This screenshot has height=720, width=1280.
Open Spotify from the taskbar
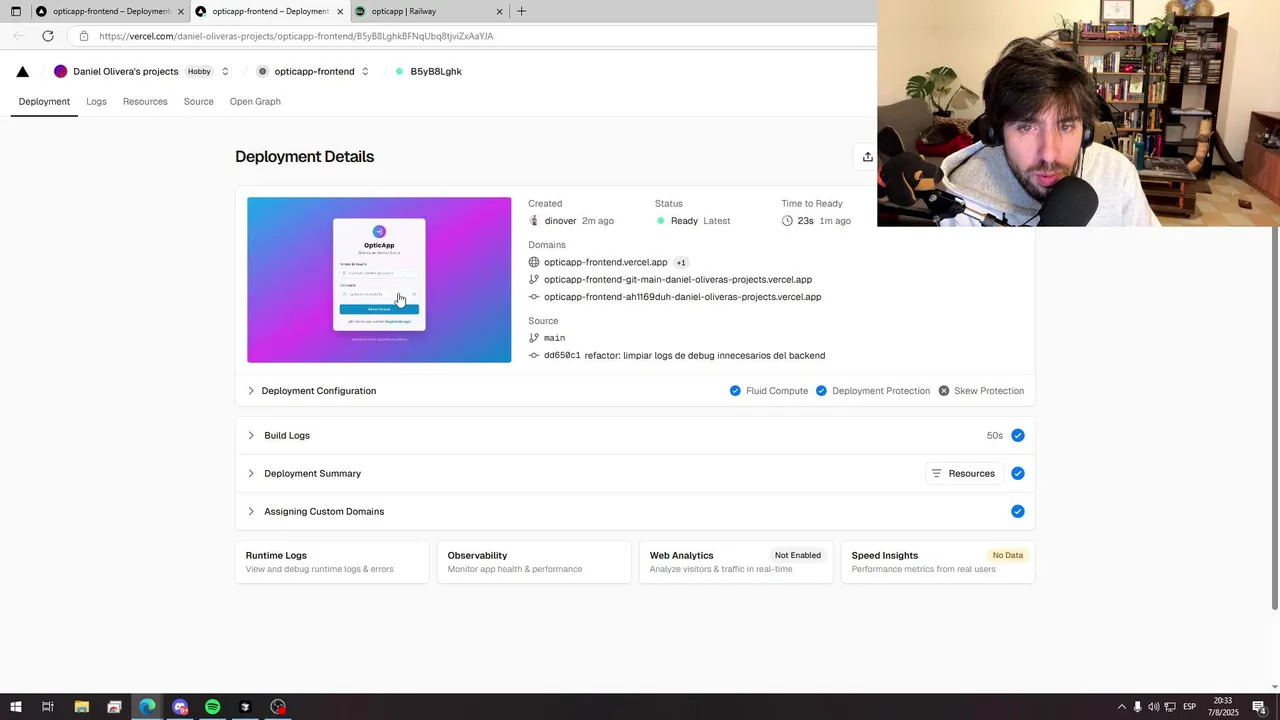[212, 707]
